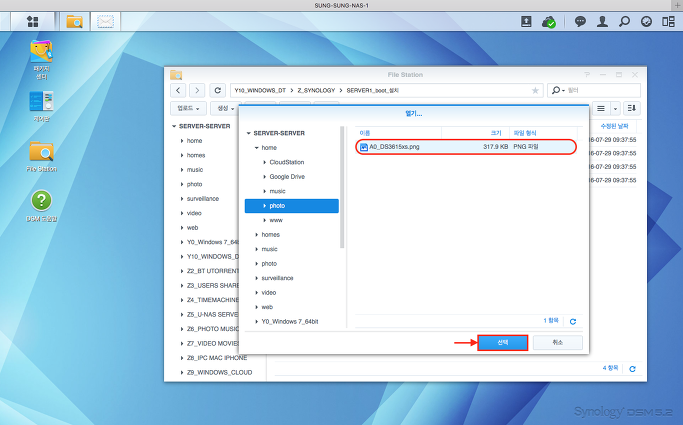Image resolution: width=683 pixels, height=425 pixels.
Task: Open the upload dropdown button
Action: [x=188, y=108]
